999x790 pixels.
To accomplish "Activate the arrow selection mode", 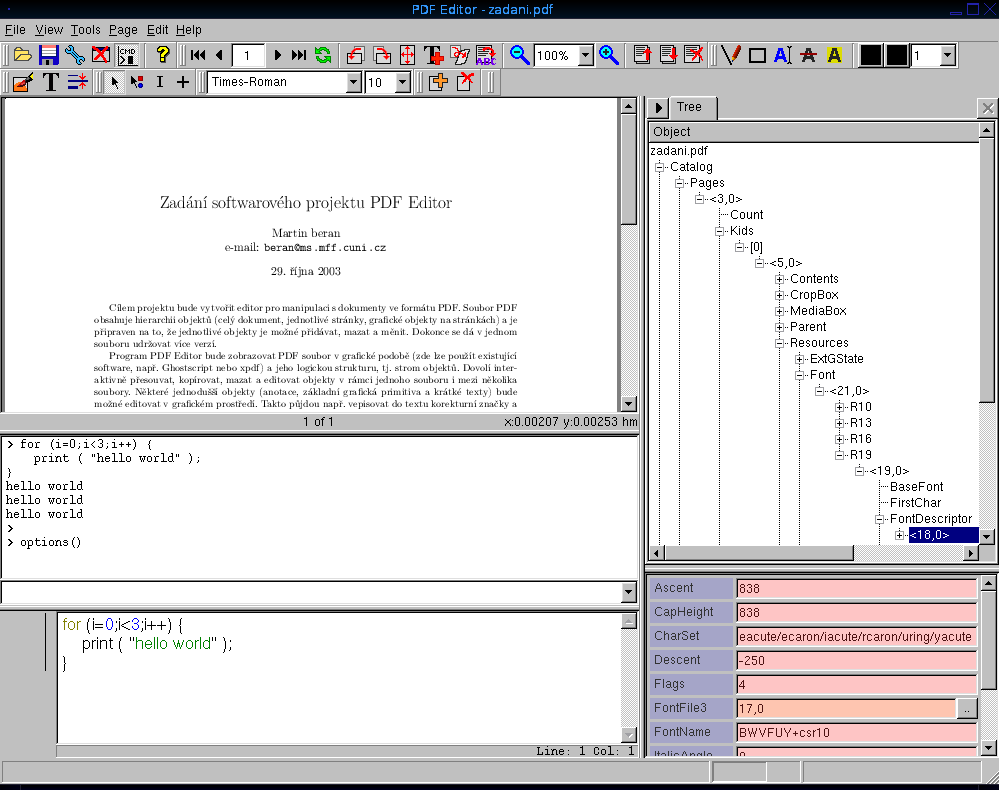I will click(x=115, y=82).
